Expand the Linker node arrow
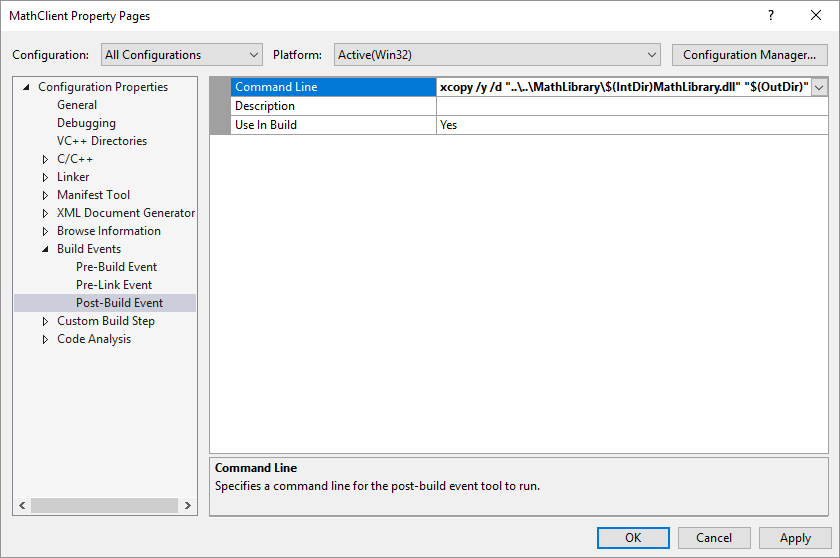 46,177
